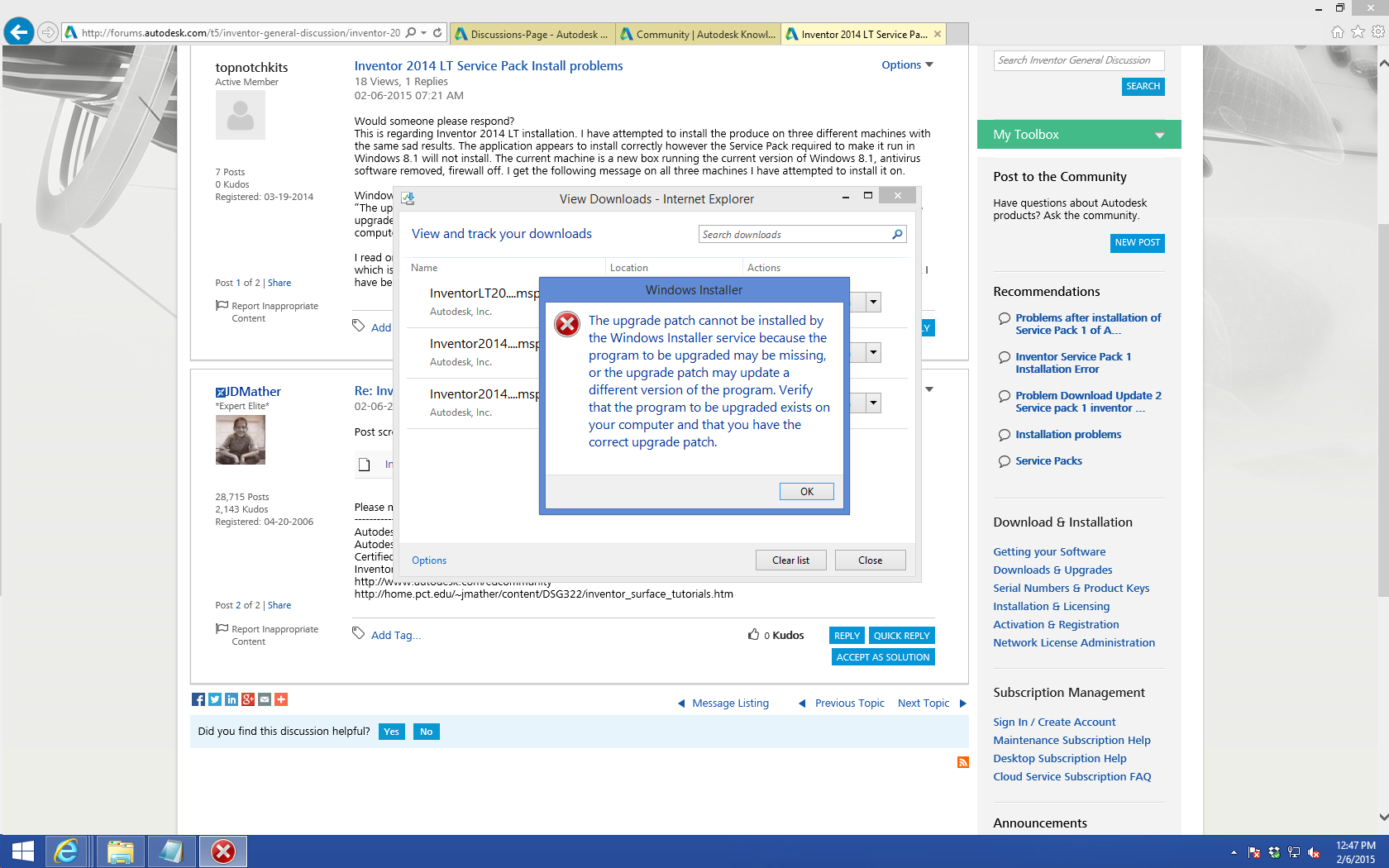This screenshot has height=868, width=1389.
Task: Click the red error icon in Windows Installer dialog
Action: 567,324
